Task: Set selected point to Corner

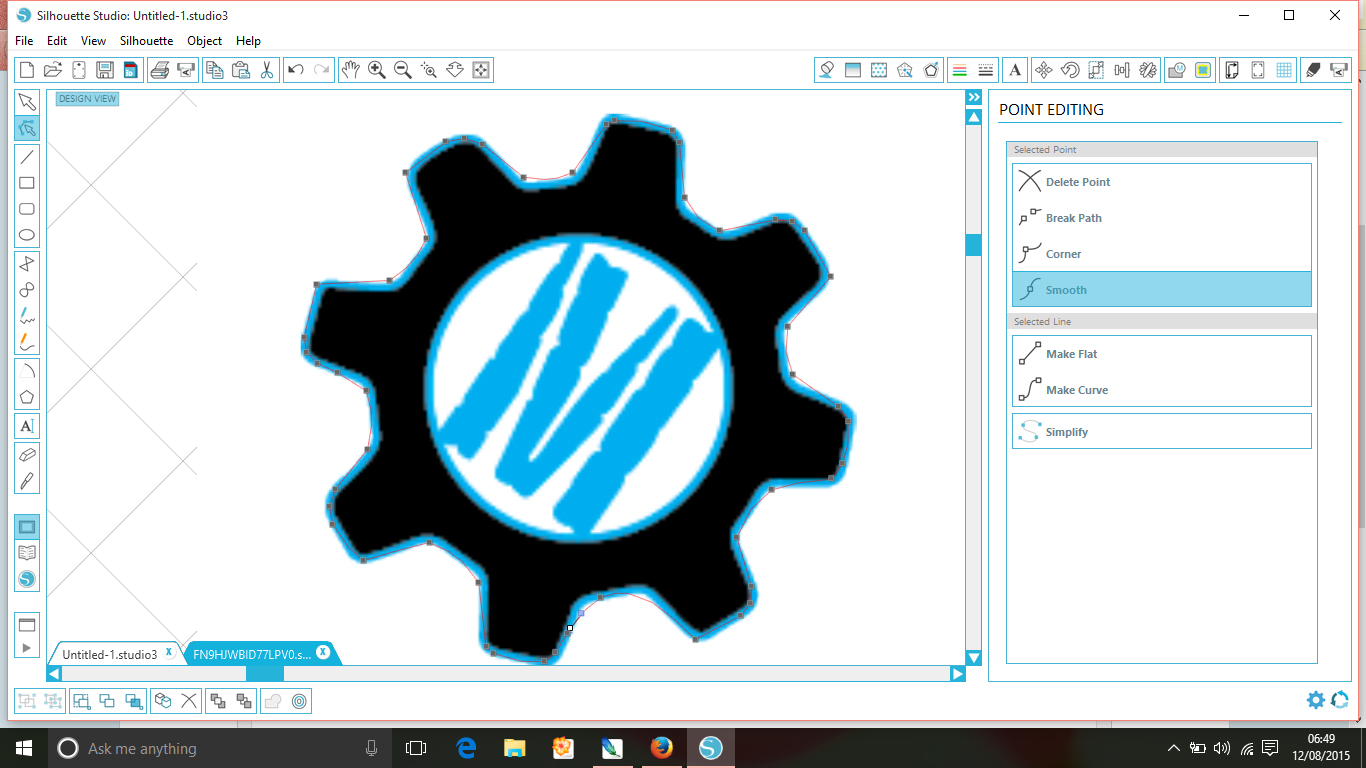Action: [x=1162, y=254]
